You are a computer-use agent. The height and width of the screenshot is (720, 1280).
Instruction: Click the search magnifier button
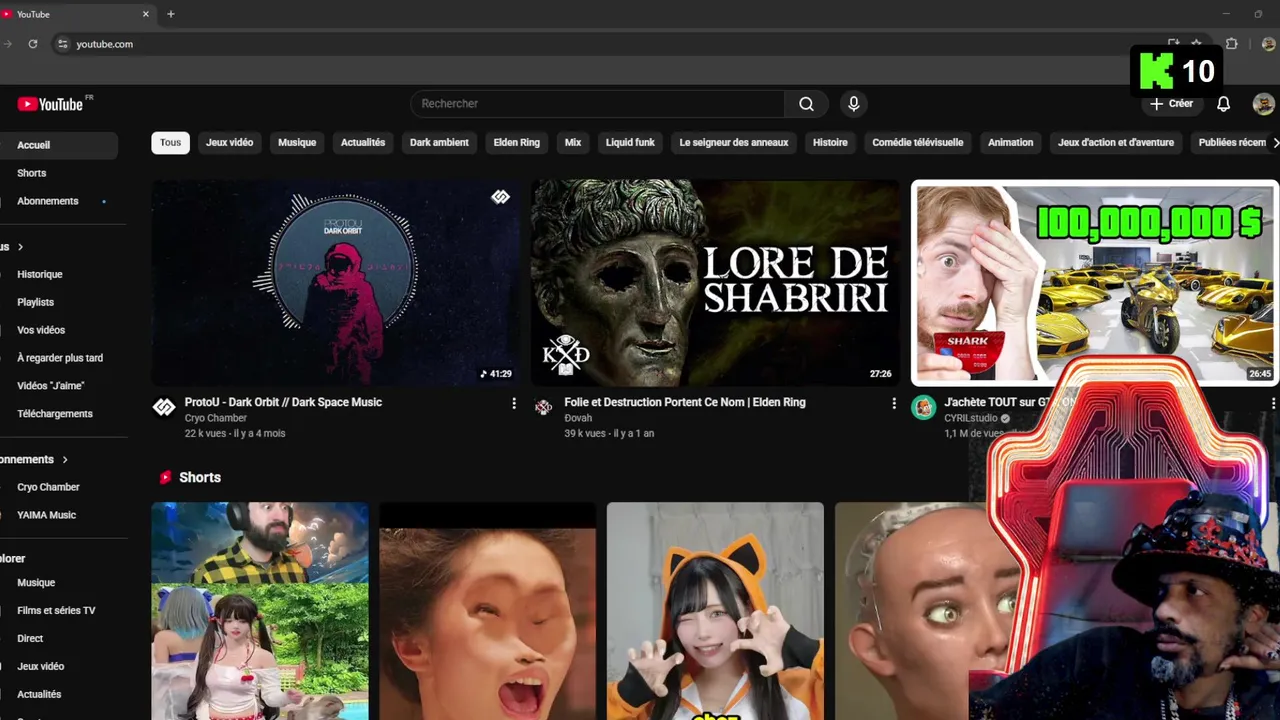(806, 104)
